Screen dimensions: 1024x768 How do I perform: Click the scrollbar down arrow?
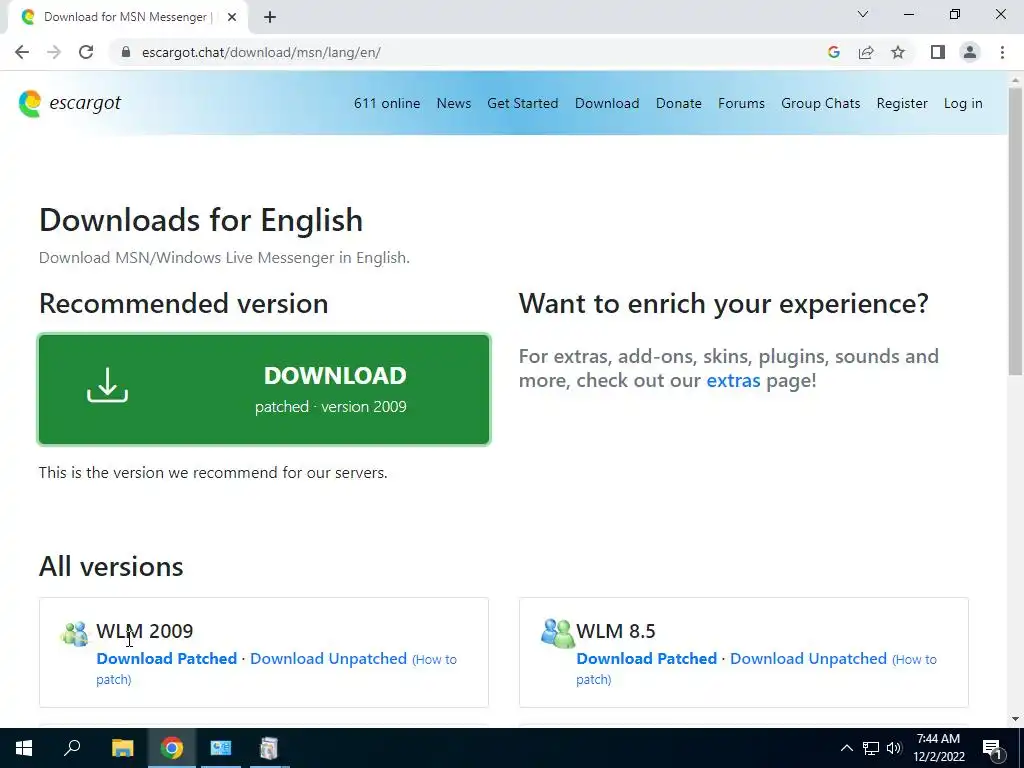pyautogui.click(x=1015, y=719)
